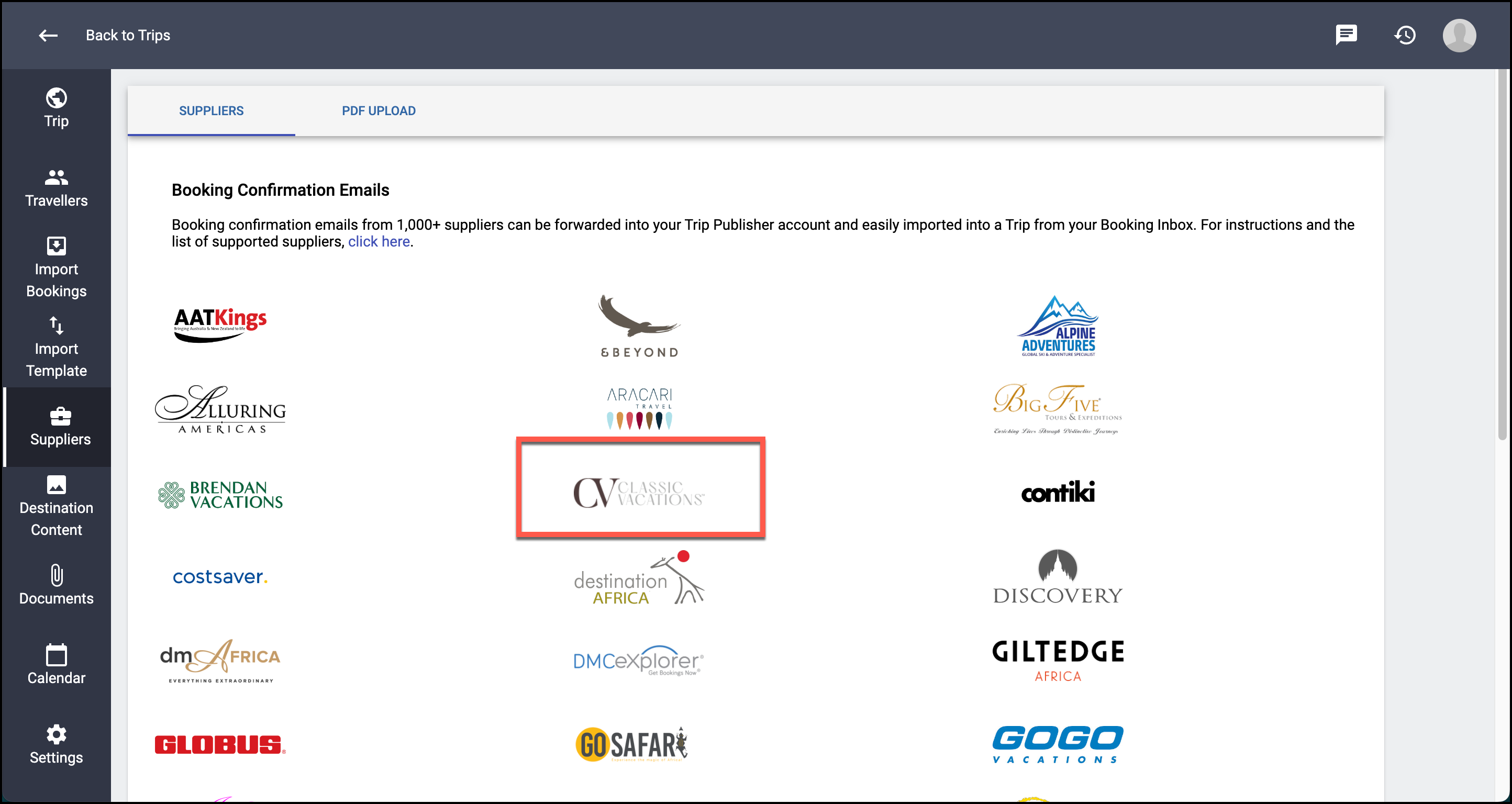Viewport: 1512px width, 804px height.
Task: Open Settings in sidebar
Action: [57, 744]
